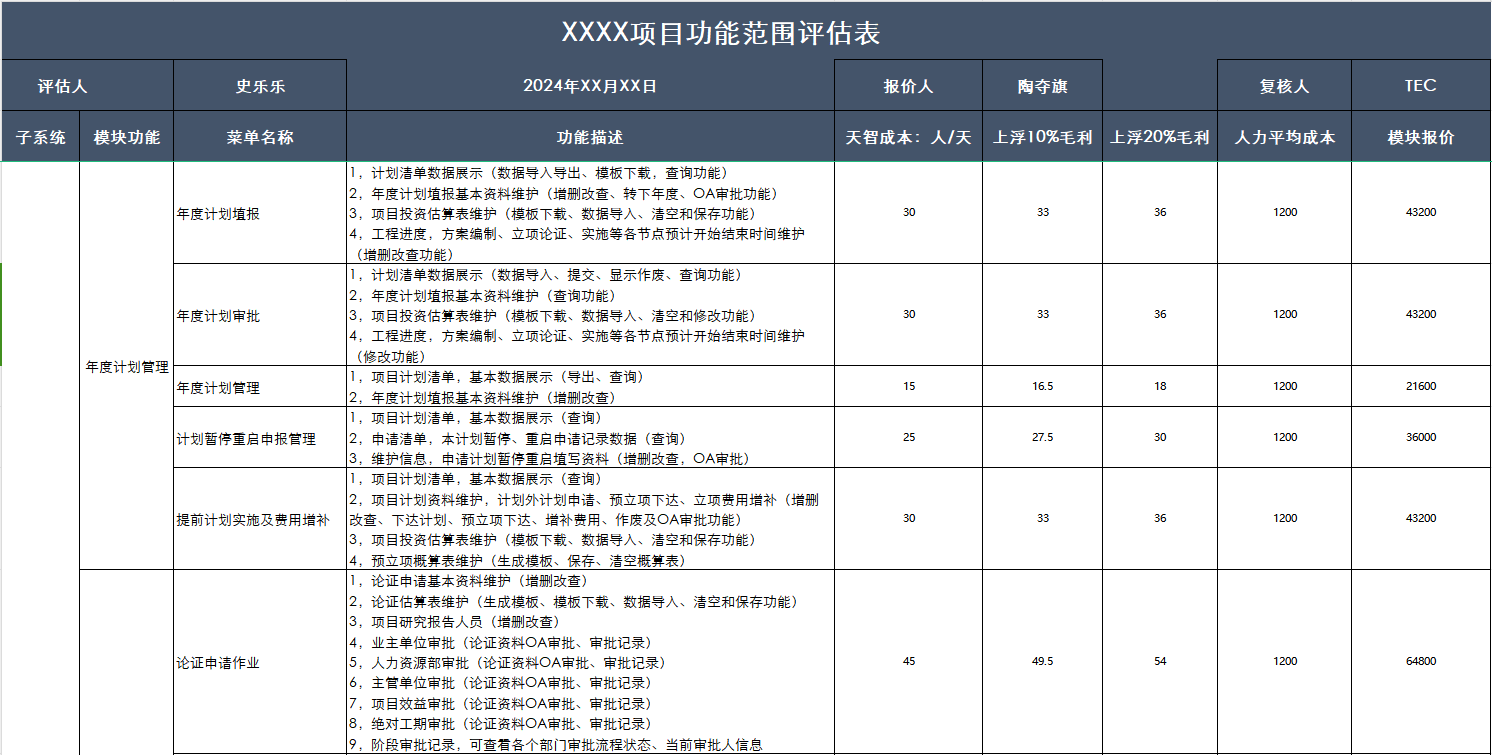1492x755 pixels.
Task: Click cost value 30 in the 年度计划审批 row
Action: [908, 314]
